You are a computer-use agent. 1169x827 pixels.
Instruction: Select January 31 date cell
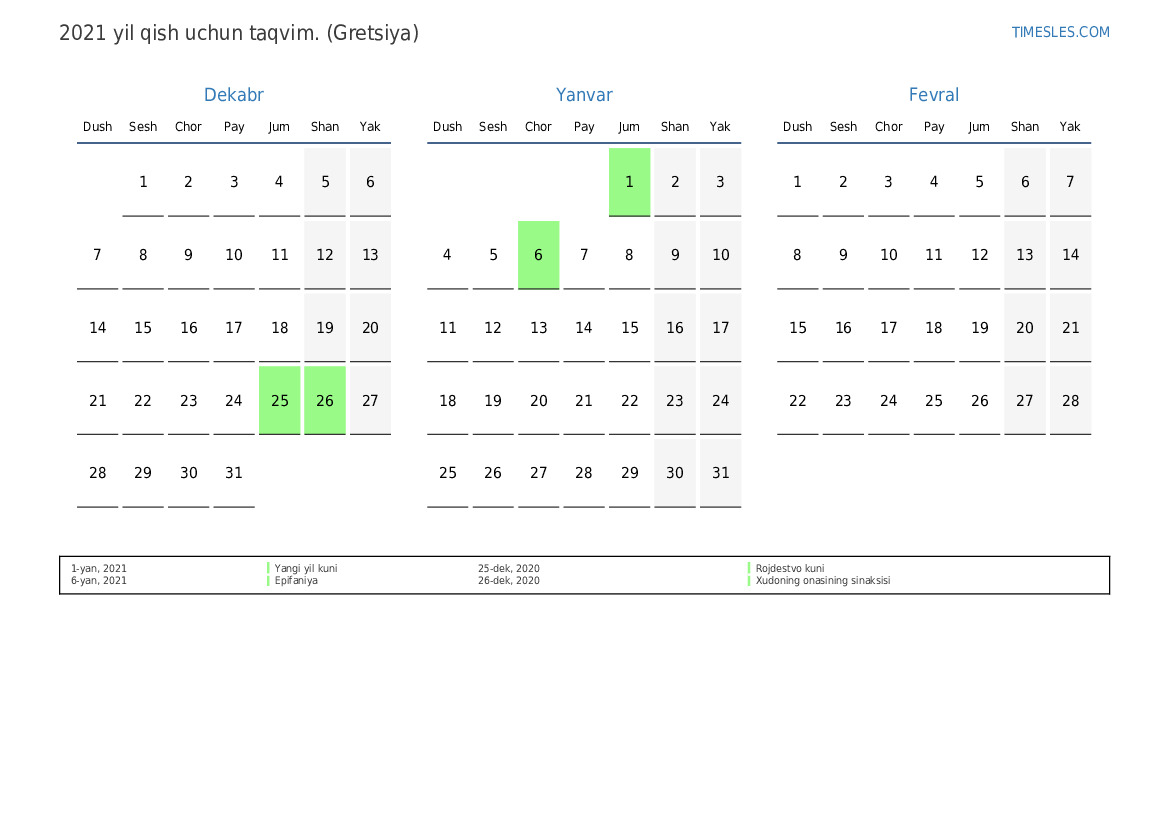point(720,473)
